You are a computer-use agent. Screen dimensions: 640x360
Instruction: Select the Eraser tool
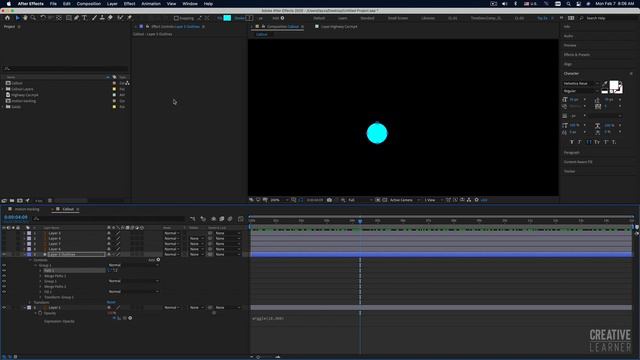click(x=110, y=18)
